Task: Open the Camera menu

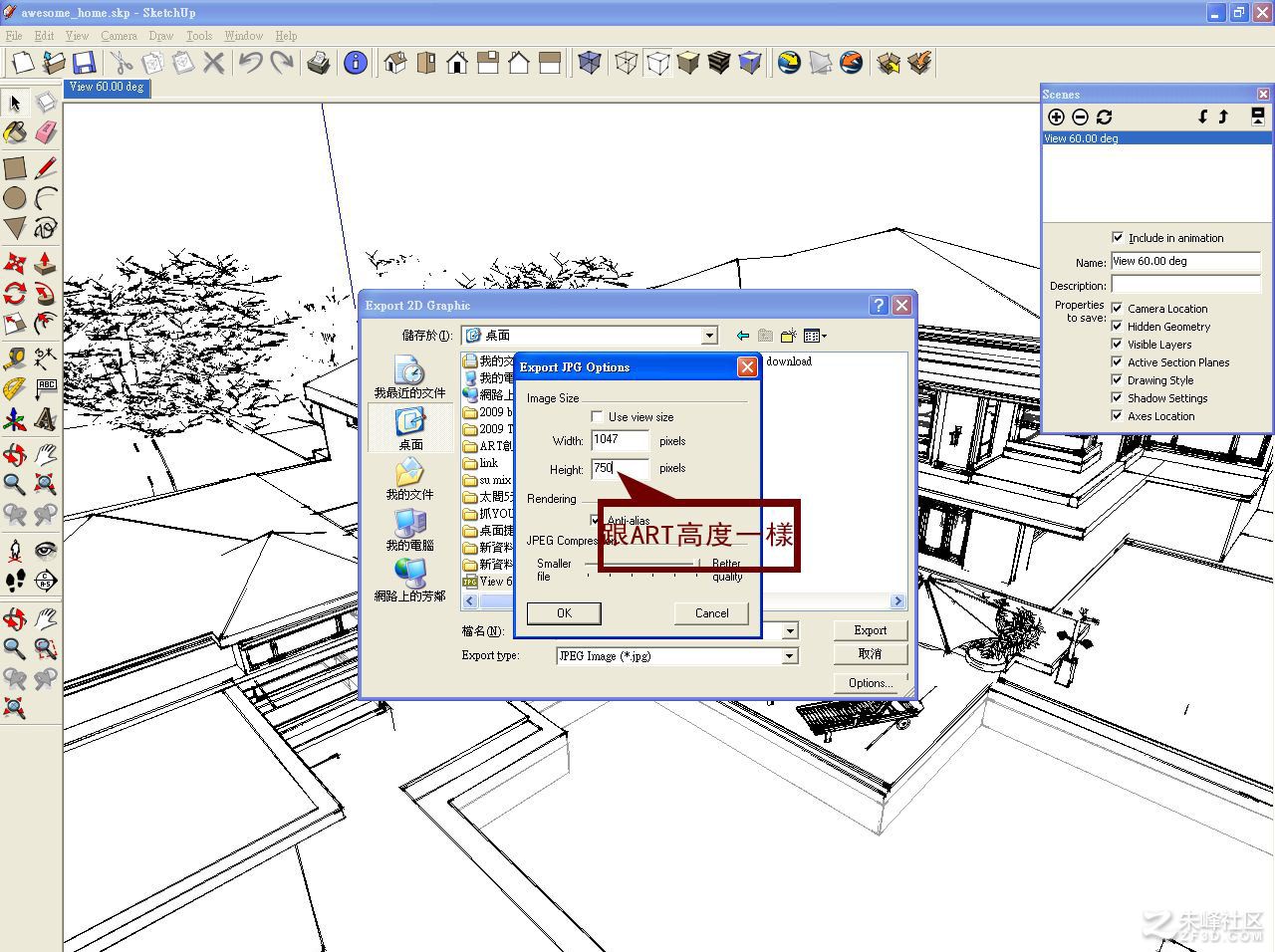Action: point(119,36)
